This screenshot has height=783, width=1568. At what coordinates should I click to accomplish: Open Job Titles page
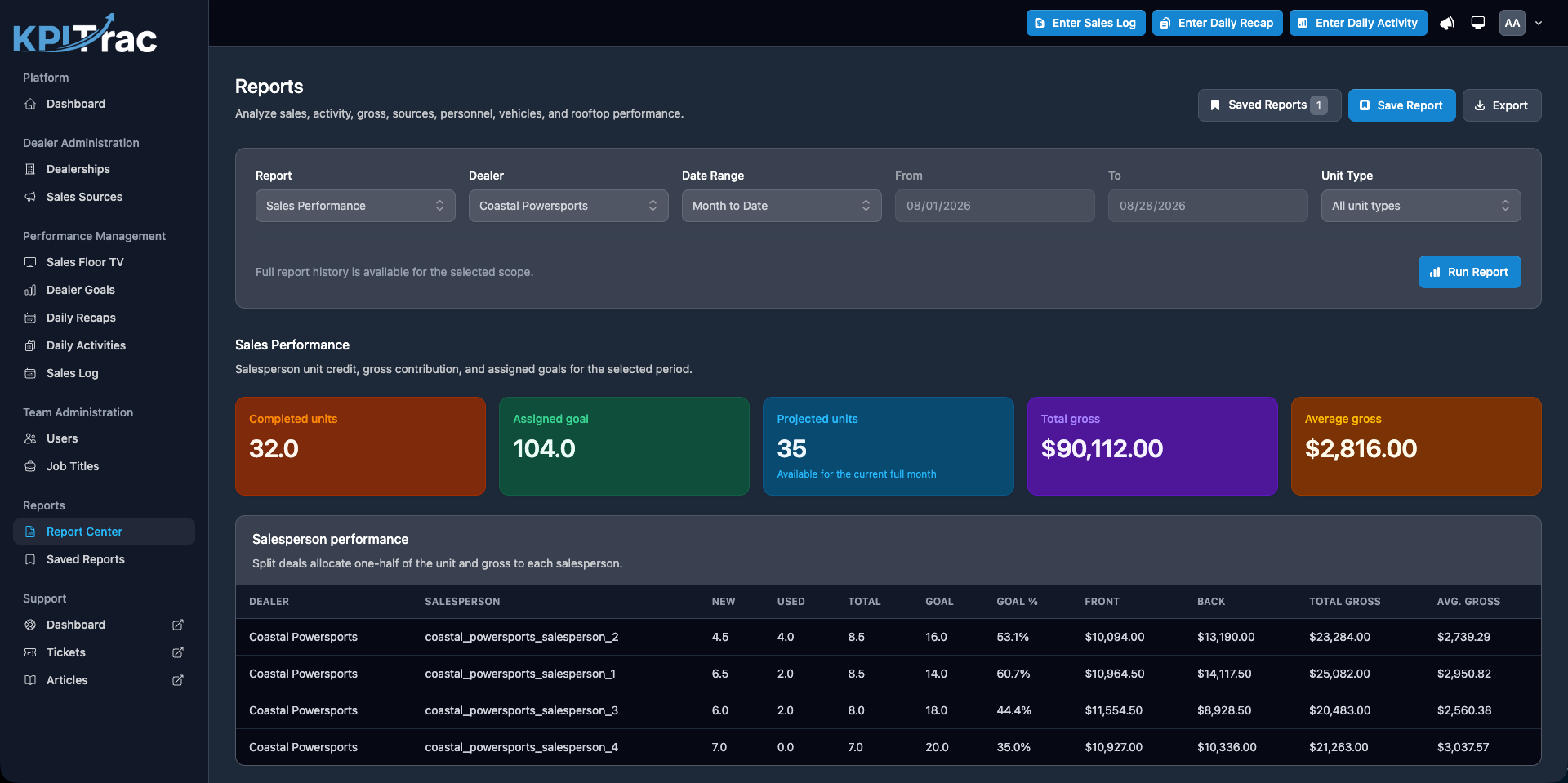104,466
